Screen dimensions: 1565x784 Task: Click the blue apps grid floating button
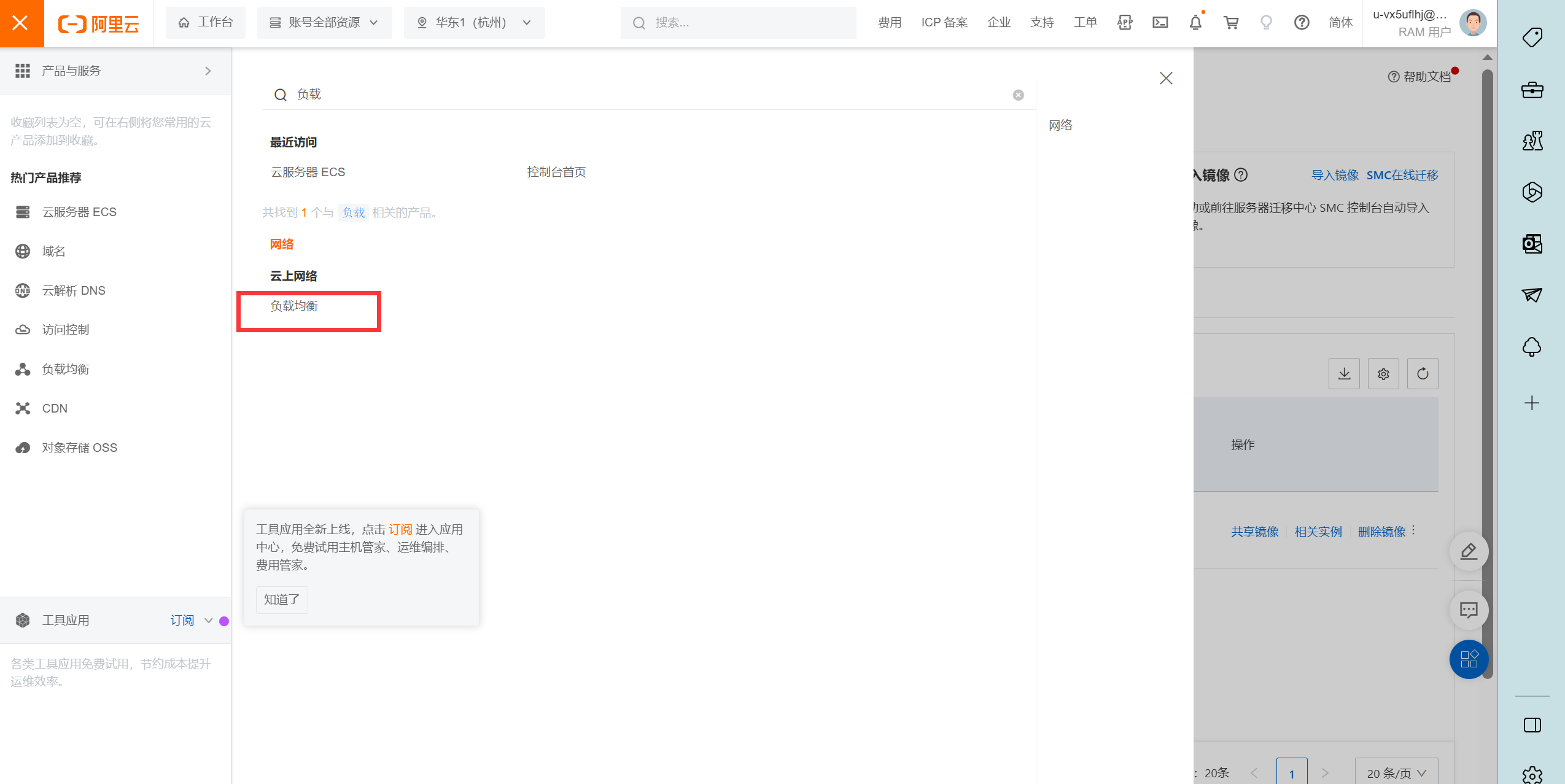coord(1469,659)
